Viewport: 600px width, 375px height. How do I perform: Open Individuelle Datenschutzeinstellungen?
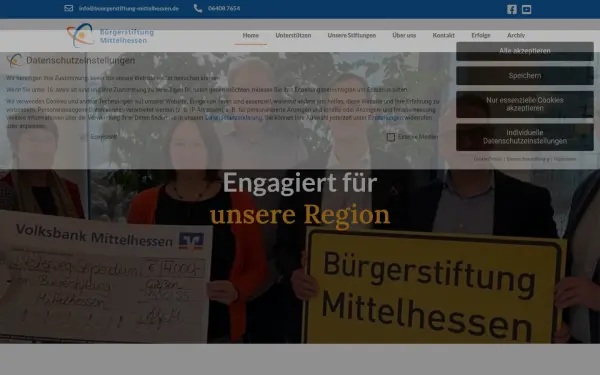(x=525, y=137)
